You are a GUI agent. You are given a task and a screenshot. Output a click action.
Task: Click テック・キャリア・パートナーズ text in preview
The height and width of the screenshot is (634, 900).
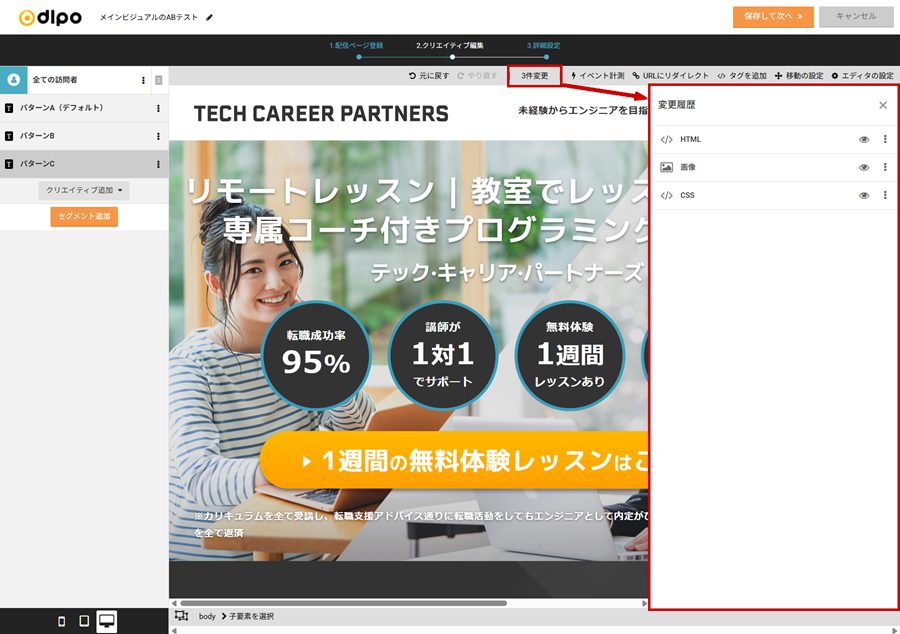507,273
